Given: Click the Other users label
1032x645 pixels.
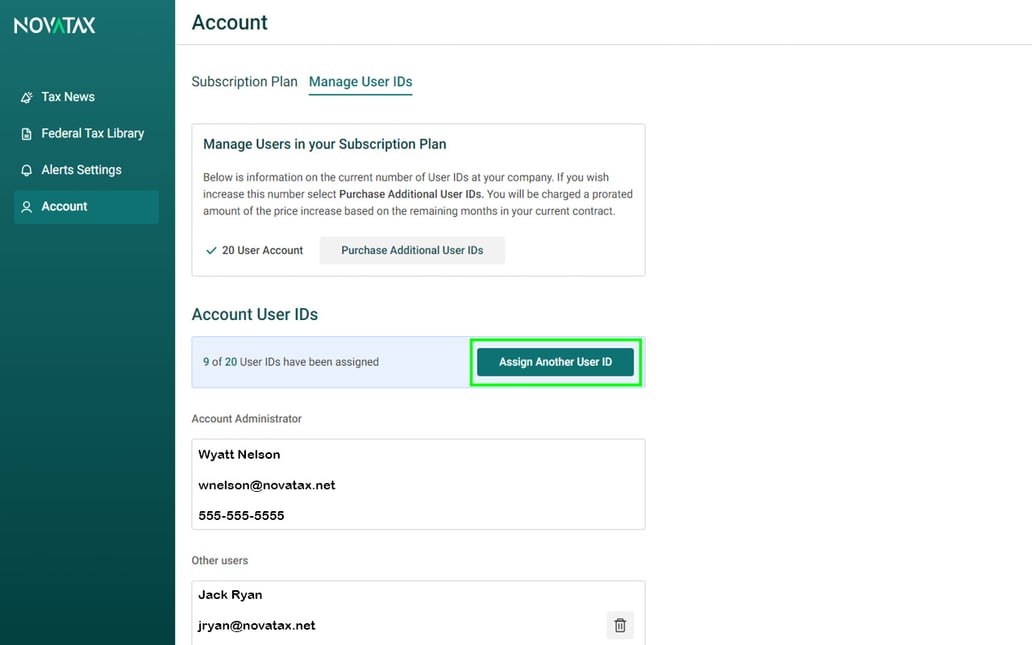Looking at the screenshot, I should 220,561.
